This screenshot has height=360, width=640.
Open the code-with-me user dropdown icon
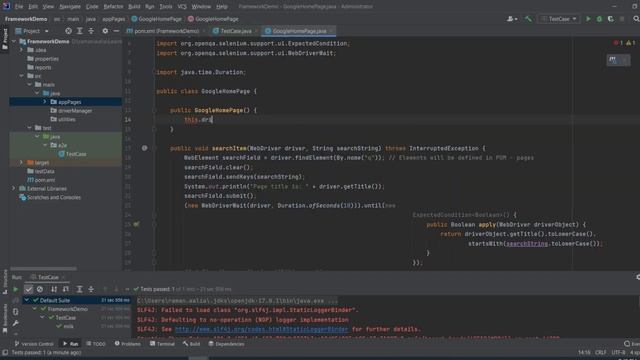(x=512, y=19)
